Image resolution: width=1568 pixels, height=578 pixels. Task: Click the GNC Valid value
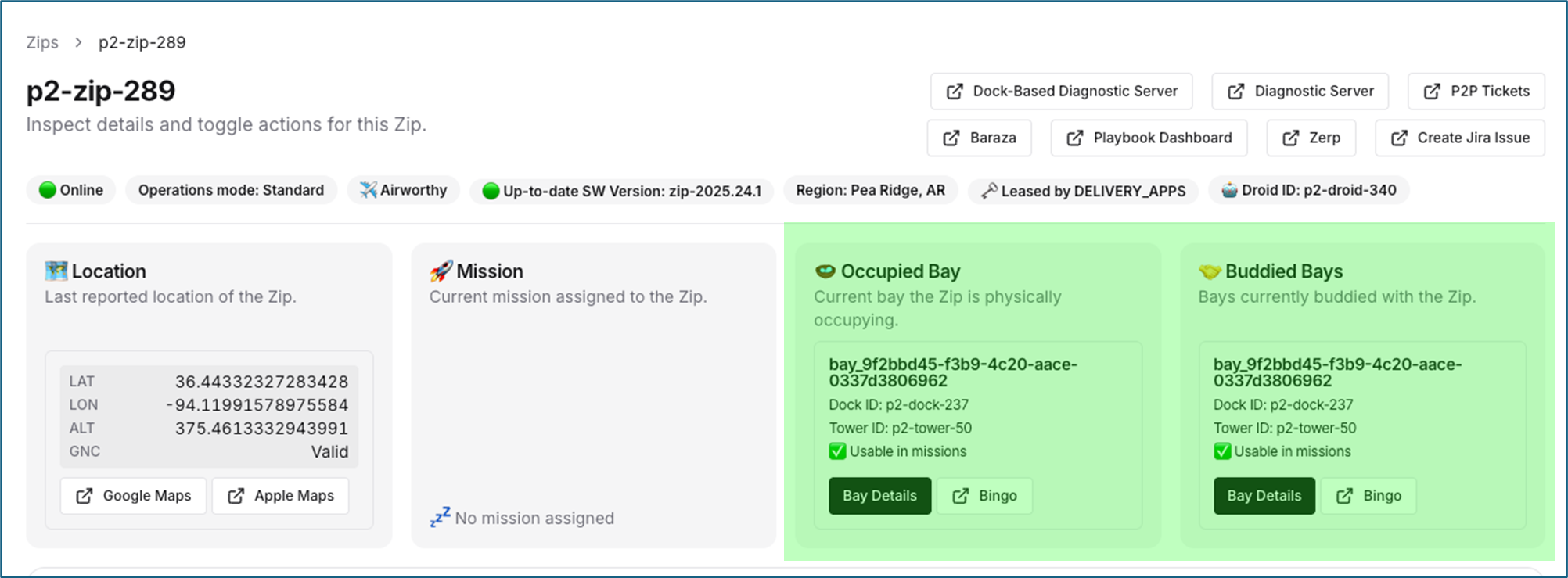click(x=330, y=452)
